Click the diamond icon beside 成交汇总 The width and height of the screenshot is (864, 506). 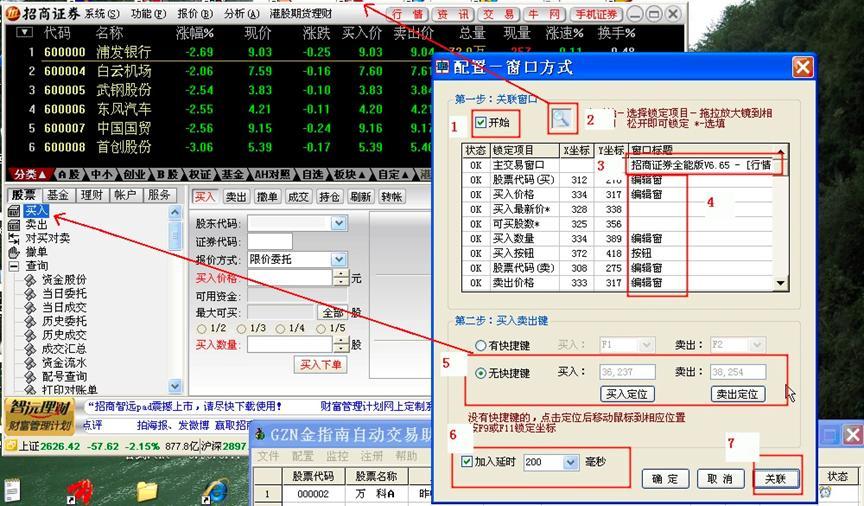coord(31,349)
